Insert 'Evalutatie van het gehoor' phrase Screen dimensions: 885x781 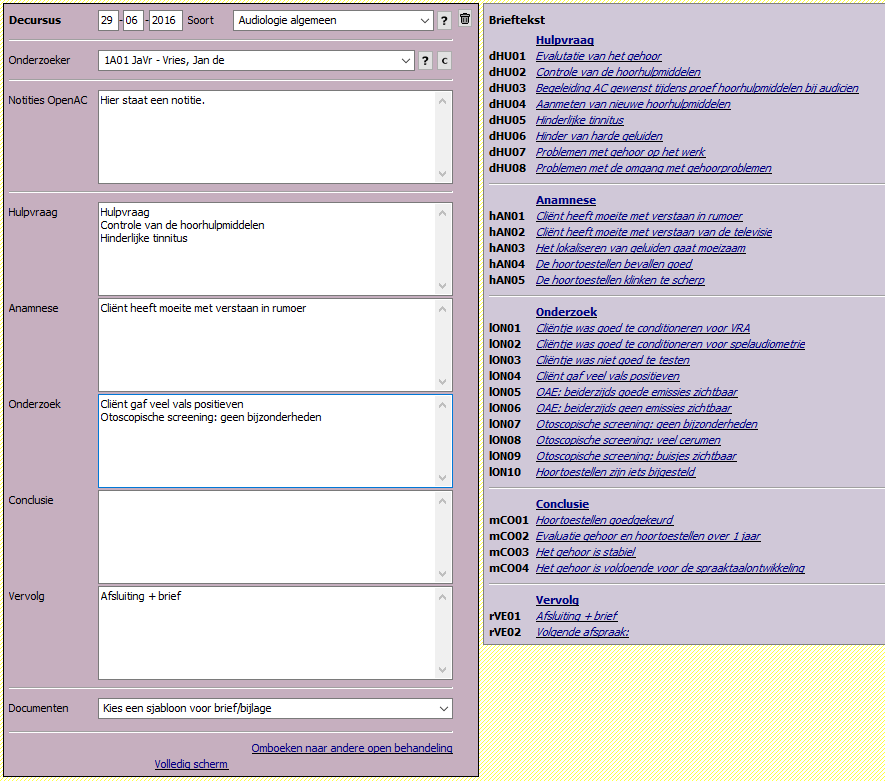pos(598,56)
